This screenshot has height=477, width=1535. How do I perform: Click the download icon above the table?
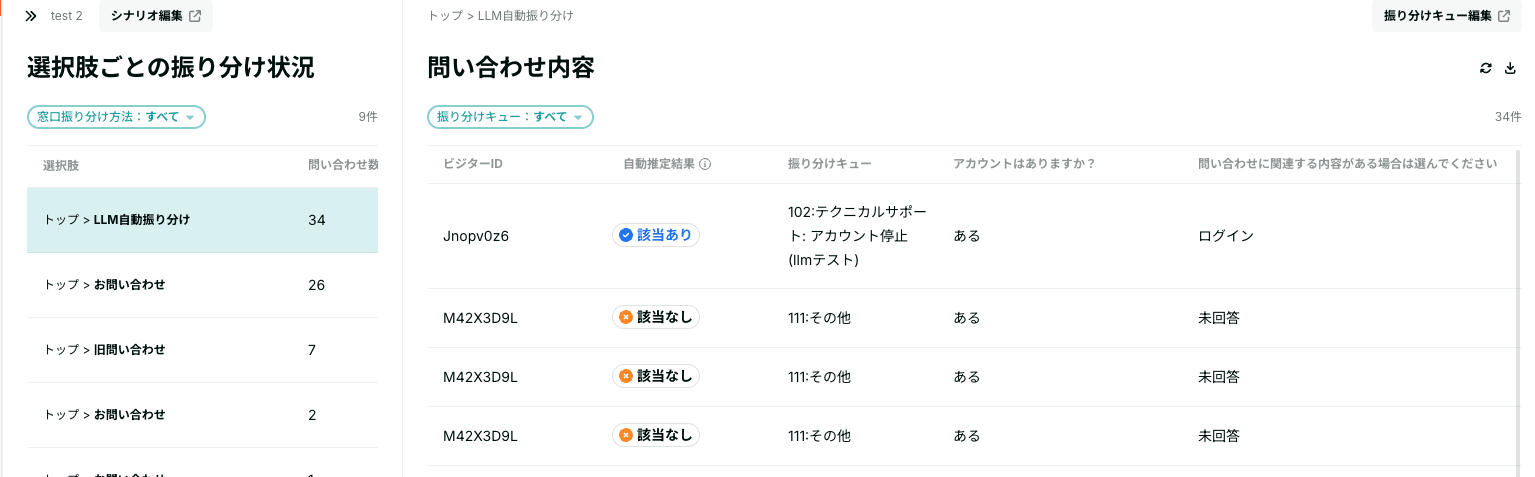point(1511,68)
